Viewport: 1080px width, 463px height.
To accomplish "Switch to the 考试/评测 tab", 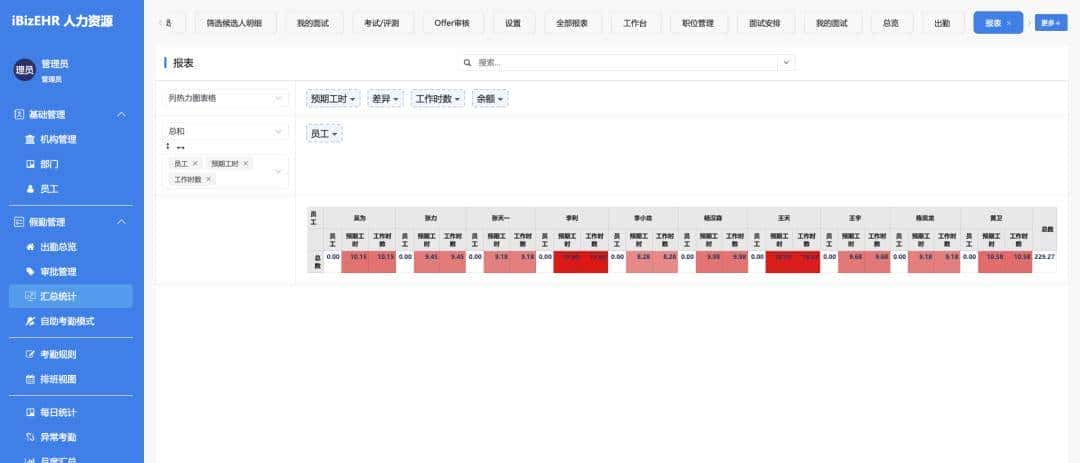I will pyautogui.click(x=381, y=23).
